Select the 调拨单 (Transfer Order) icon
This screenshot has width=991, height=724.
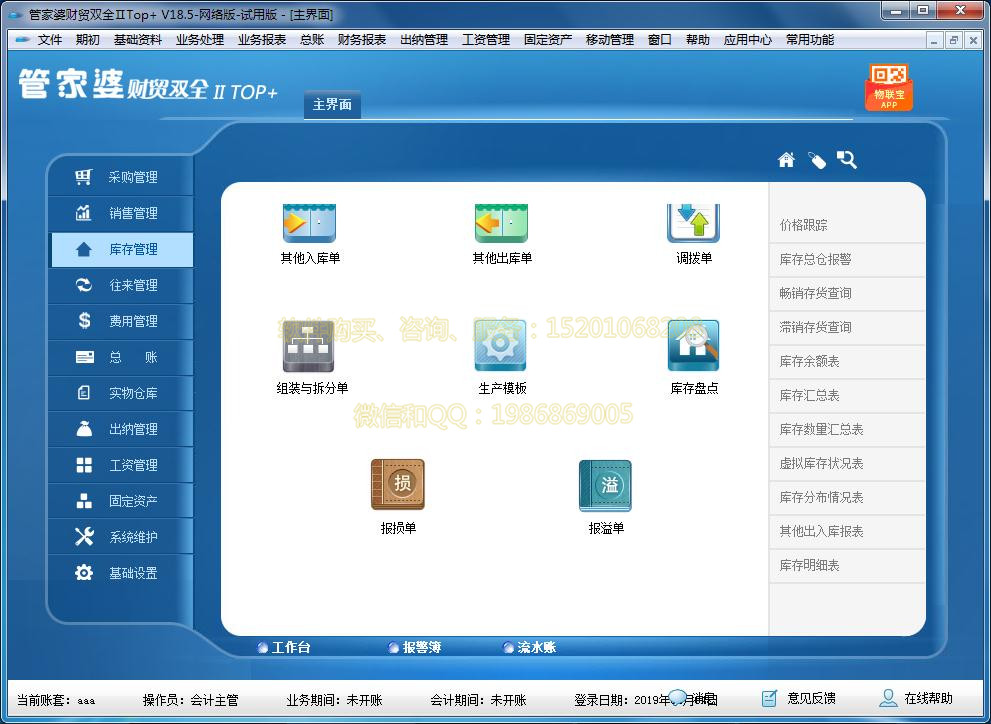click(x=693, y=222)
